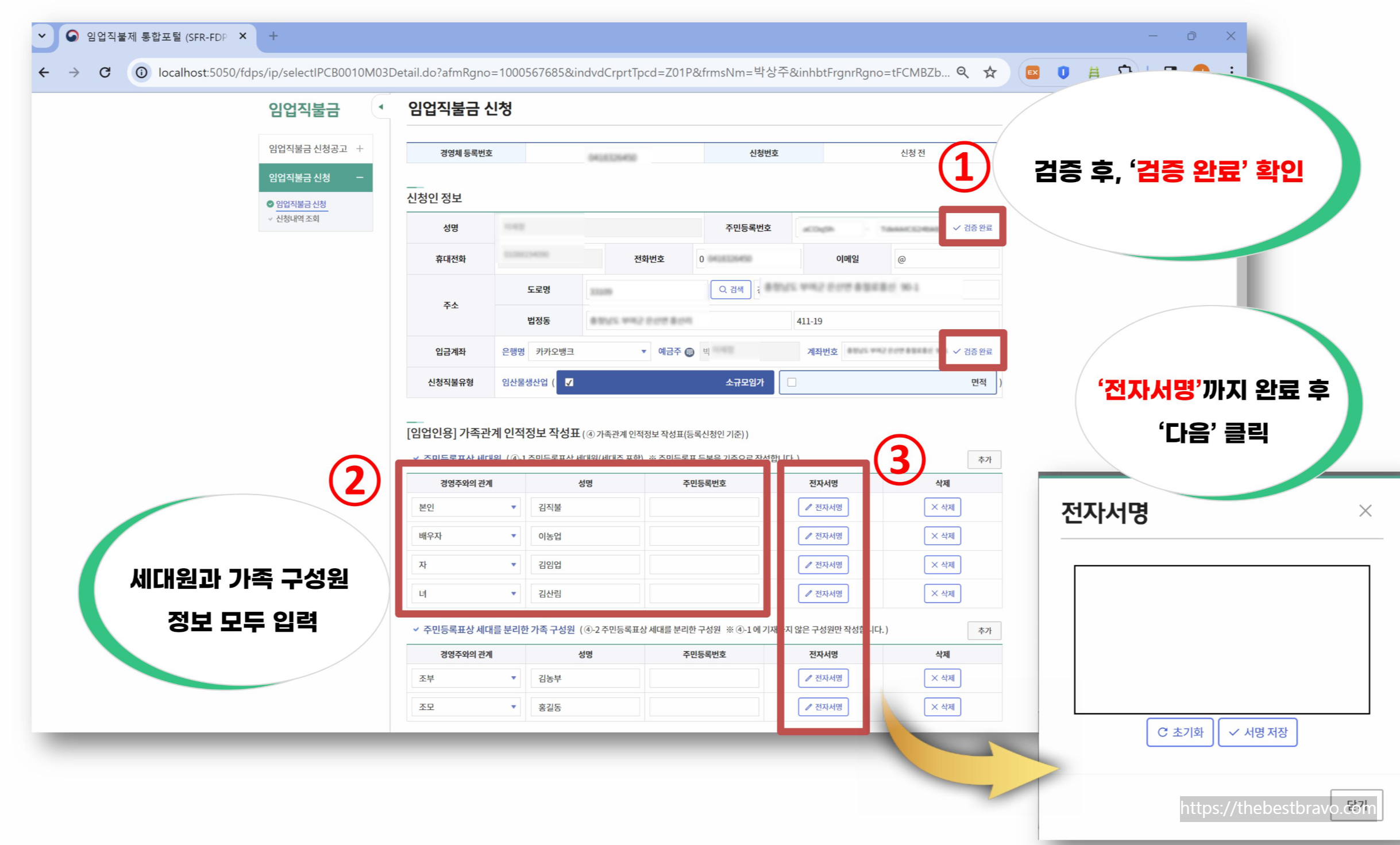The width and height of the screenshot is (1400, 845).
Task: Check the 면적 checkbox
Action: pyautogui.click(x=792, y=383)
